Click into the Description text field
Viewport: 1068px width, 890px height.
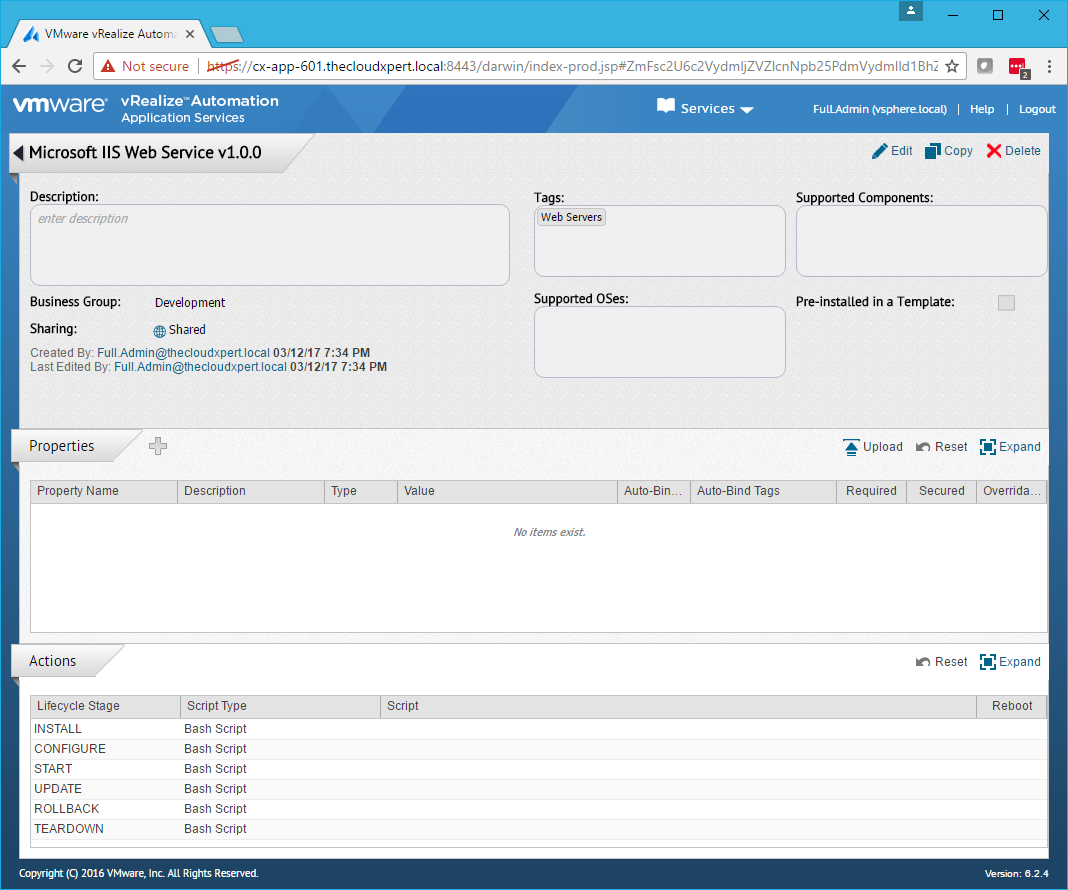click(x=270, y=245)
